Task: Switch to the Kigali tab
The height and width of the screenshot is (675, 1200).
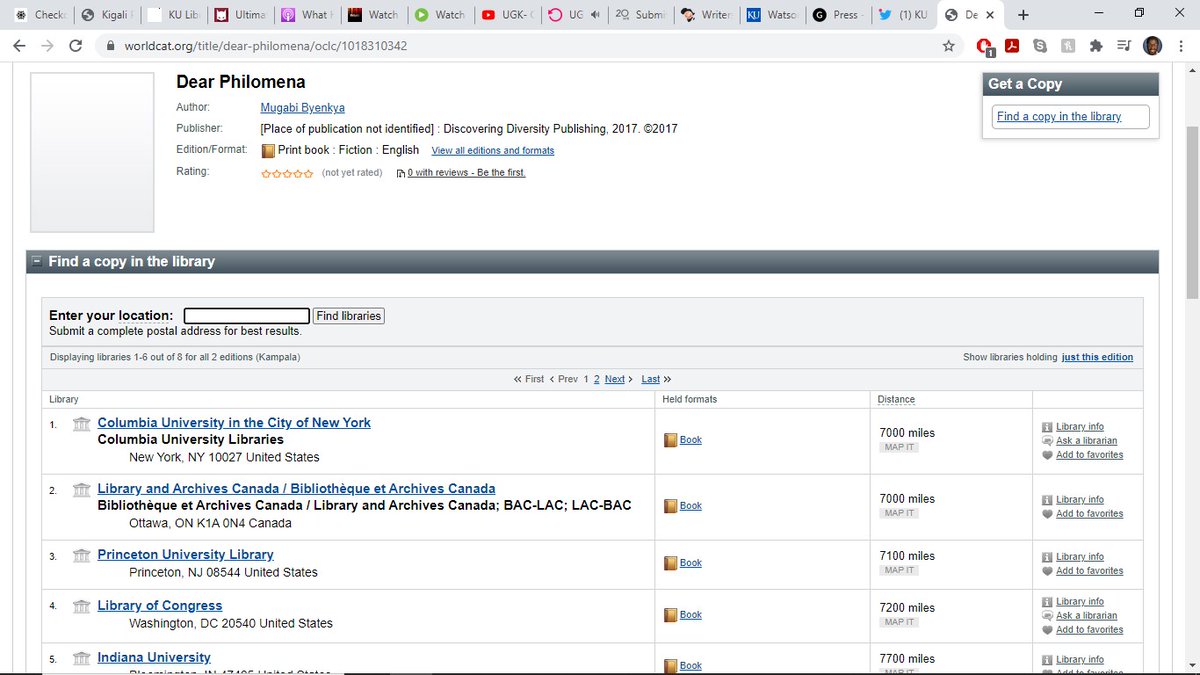Action: 106,15
